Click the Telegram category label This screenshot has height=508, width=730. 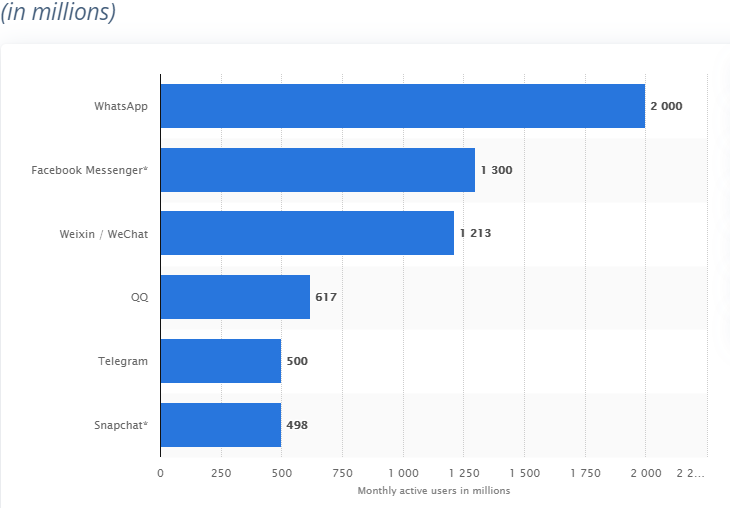coord(123,361)
